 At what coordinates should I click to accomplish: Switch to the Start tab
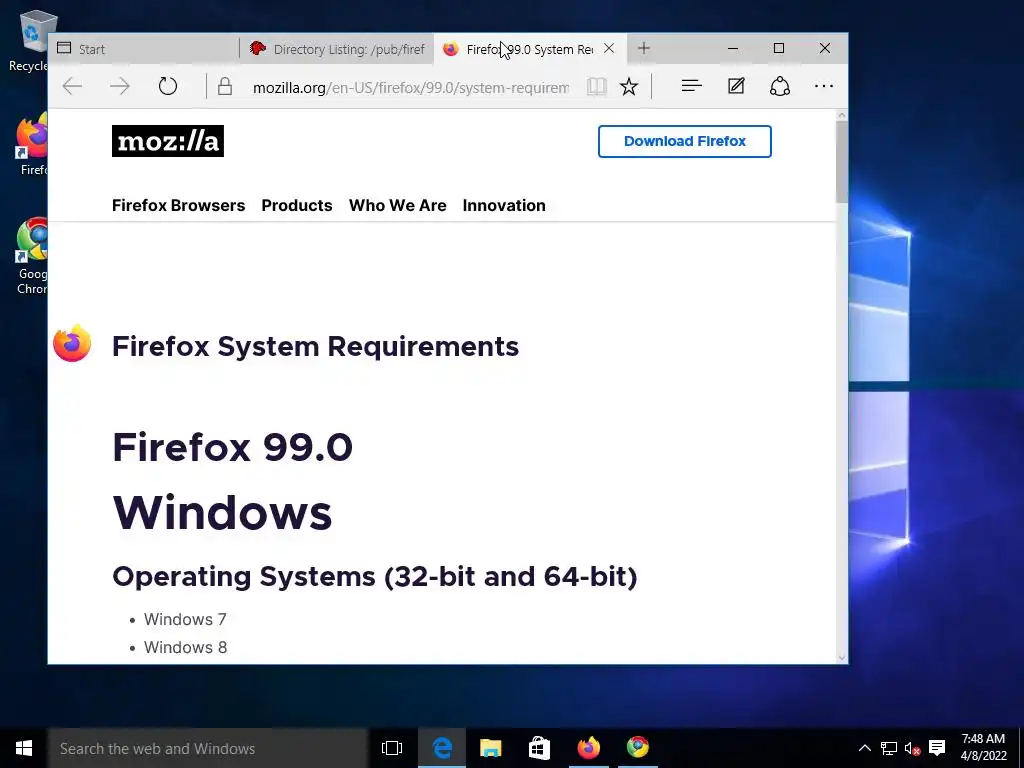(x=144, y=49)
